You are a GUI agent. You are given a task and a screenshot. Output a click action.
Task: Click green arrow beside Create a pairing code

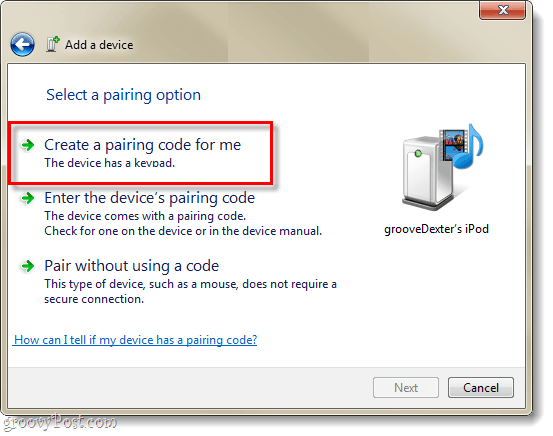pos(28,145)
